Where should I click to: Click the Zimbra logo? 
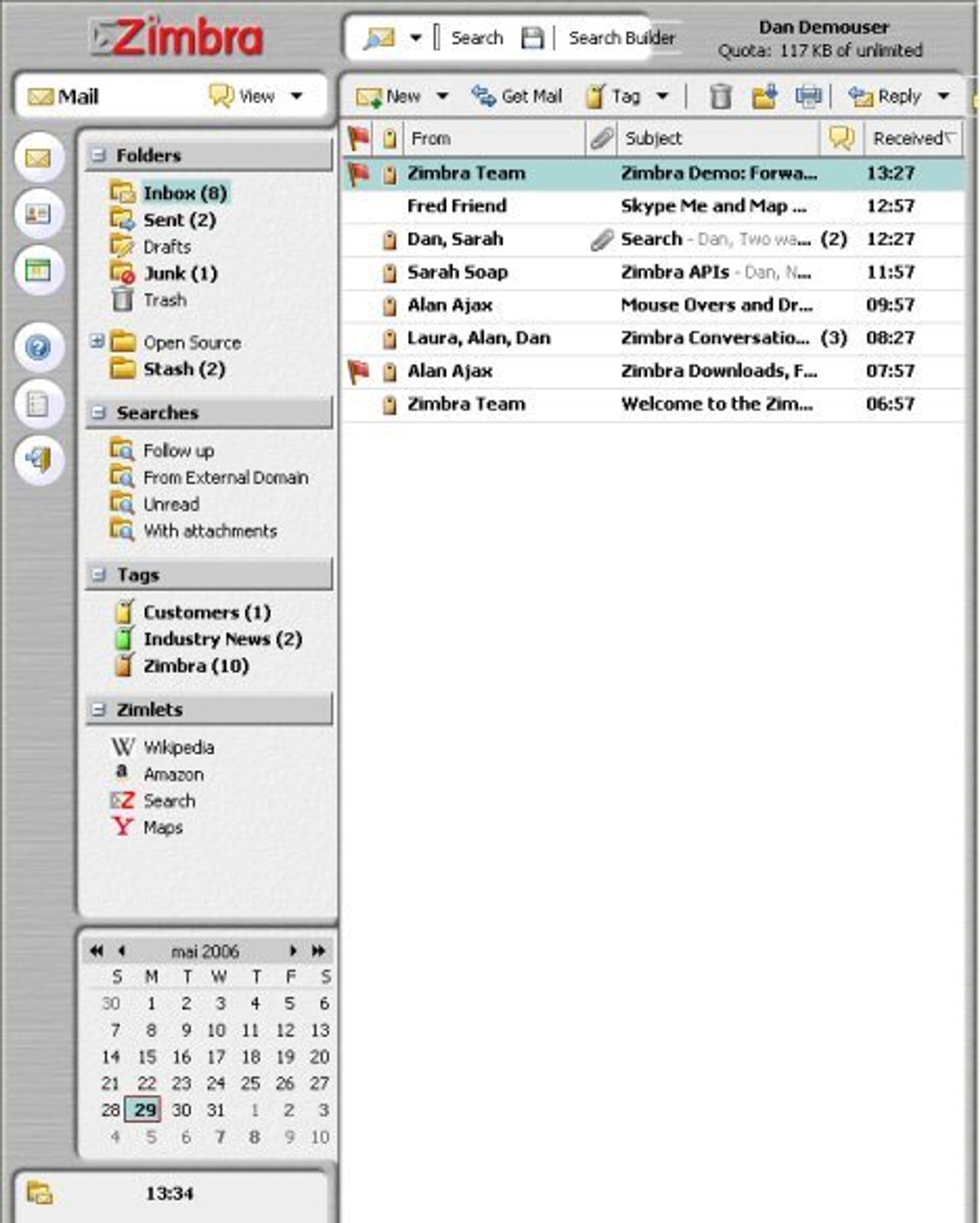pos(177,37)
